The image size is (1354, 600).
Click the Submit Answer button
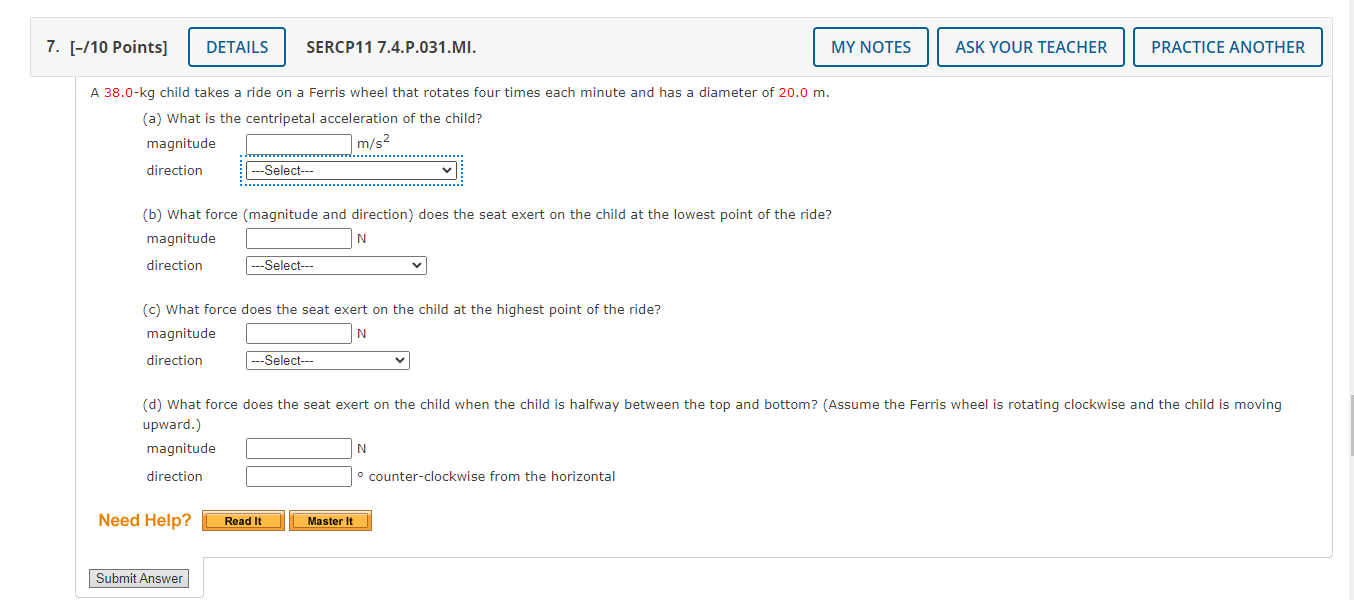tap(138, 578)
